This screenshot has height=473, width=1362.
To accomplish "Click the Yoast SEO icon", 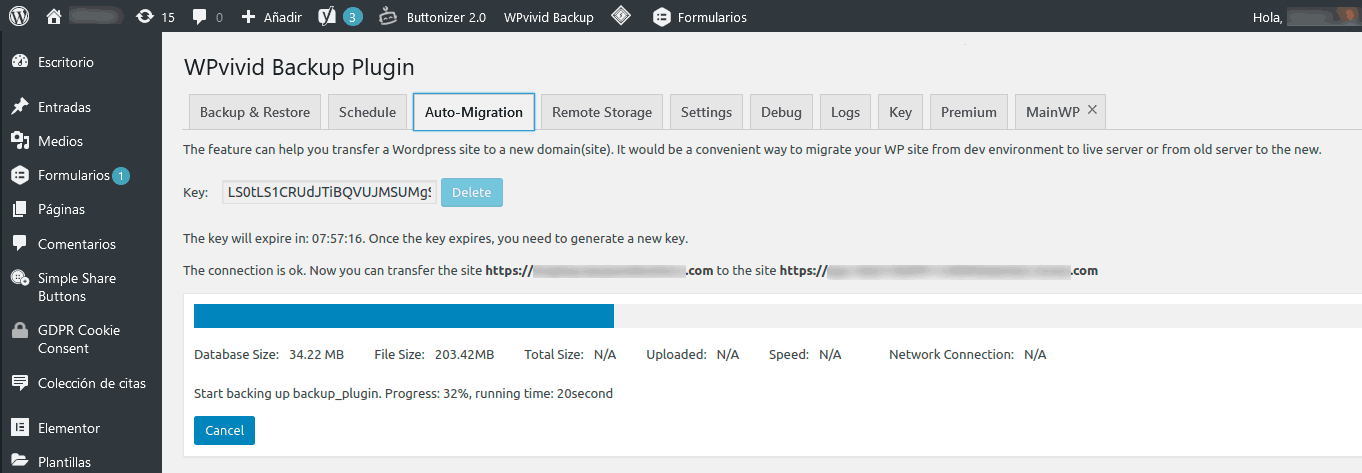I will point(326,16).
